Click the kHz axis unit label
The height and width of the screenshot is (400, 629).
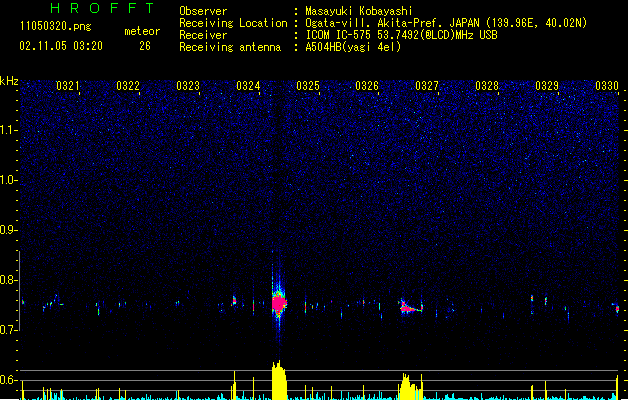(x=9, y=81)
